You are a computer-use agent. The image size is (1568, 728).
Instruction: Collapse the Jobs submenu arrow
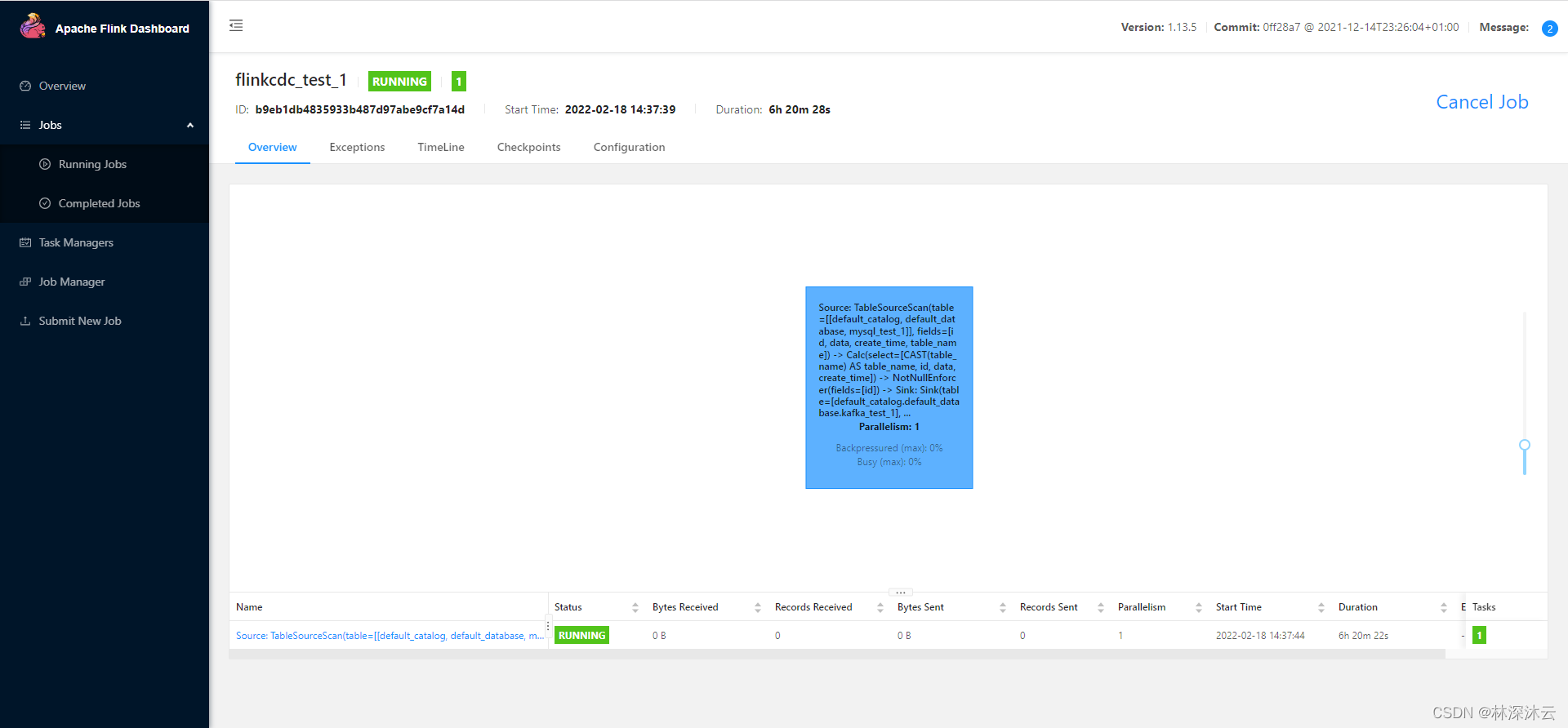pos(190,125)
